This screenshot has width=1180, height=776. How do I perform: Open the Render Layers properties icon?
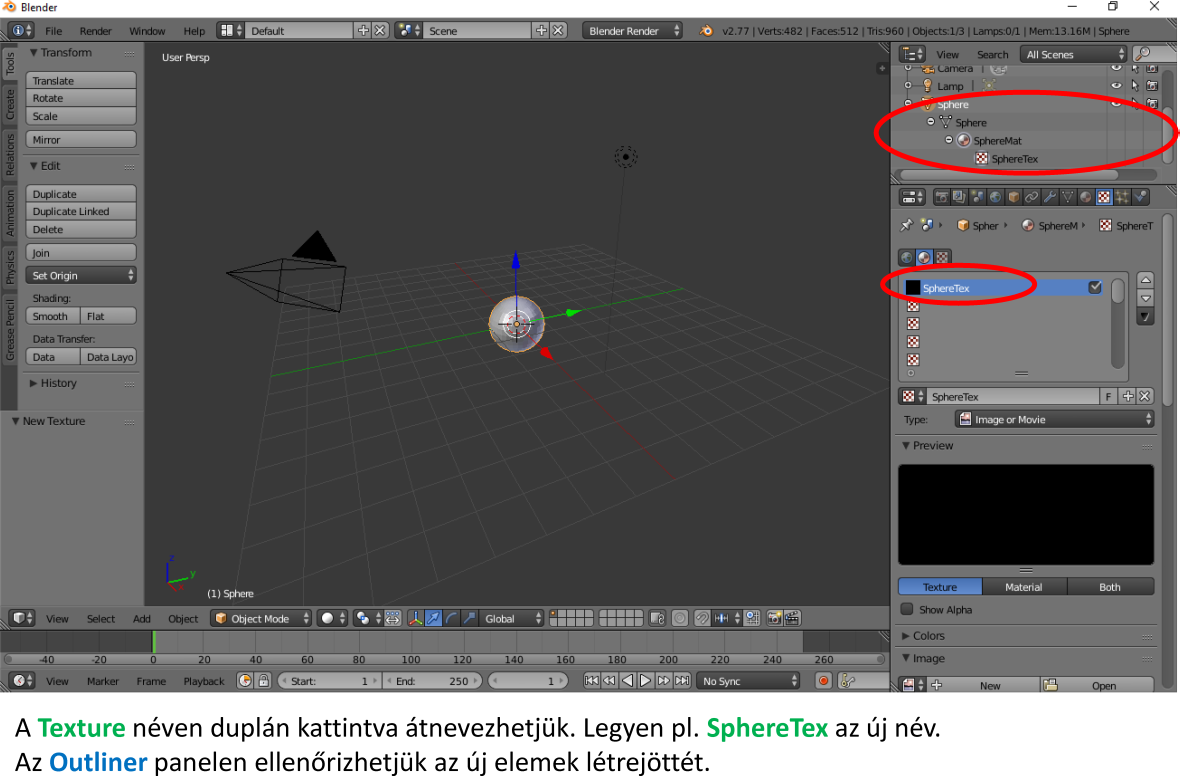click(x=959, y=197)
